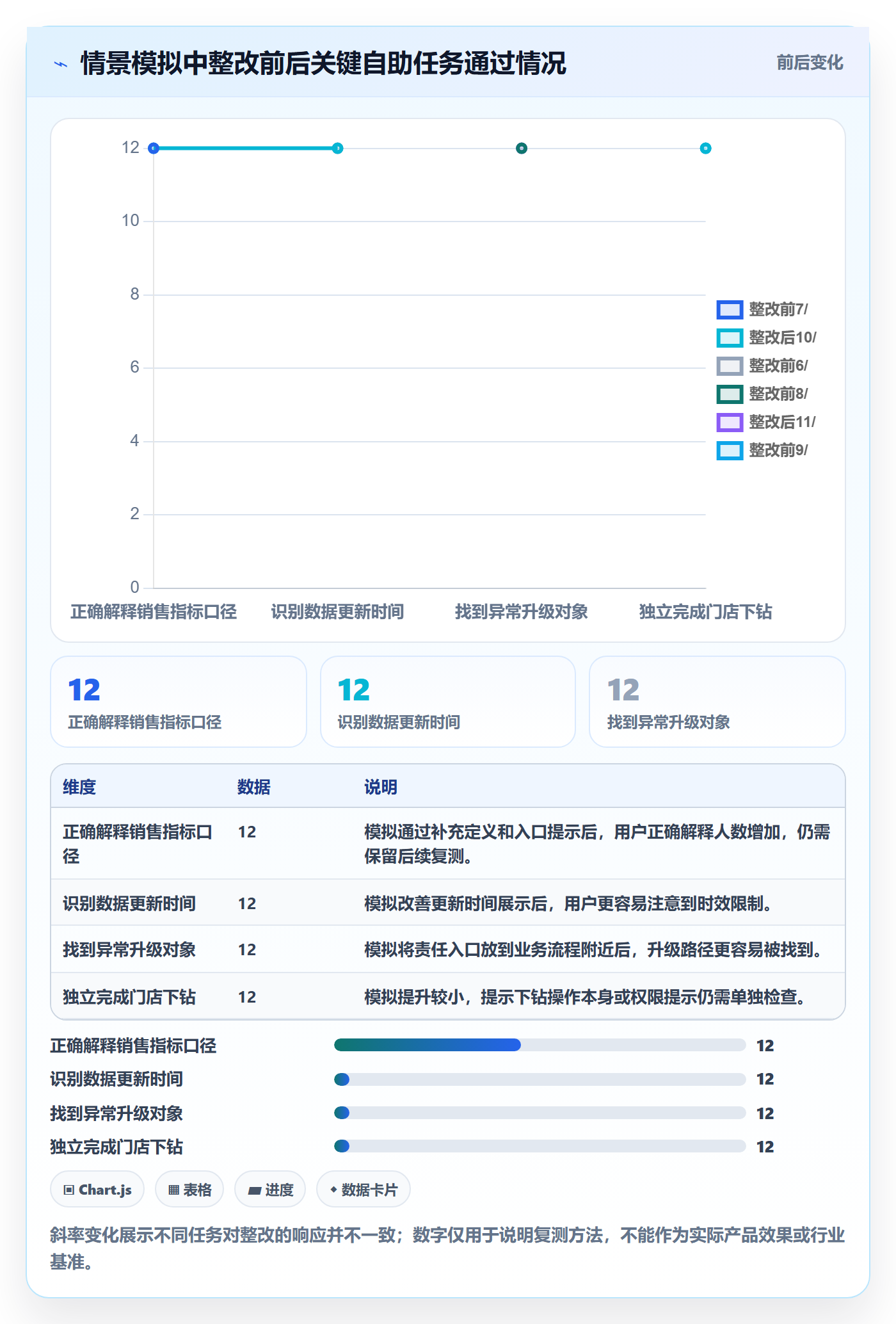Toggle the 整改前8/ legend swatch

point(730,394)
